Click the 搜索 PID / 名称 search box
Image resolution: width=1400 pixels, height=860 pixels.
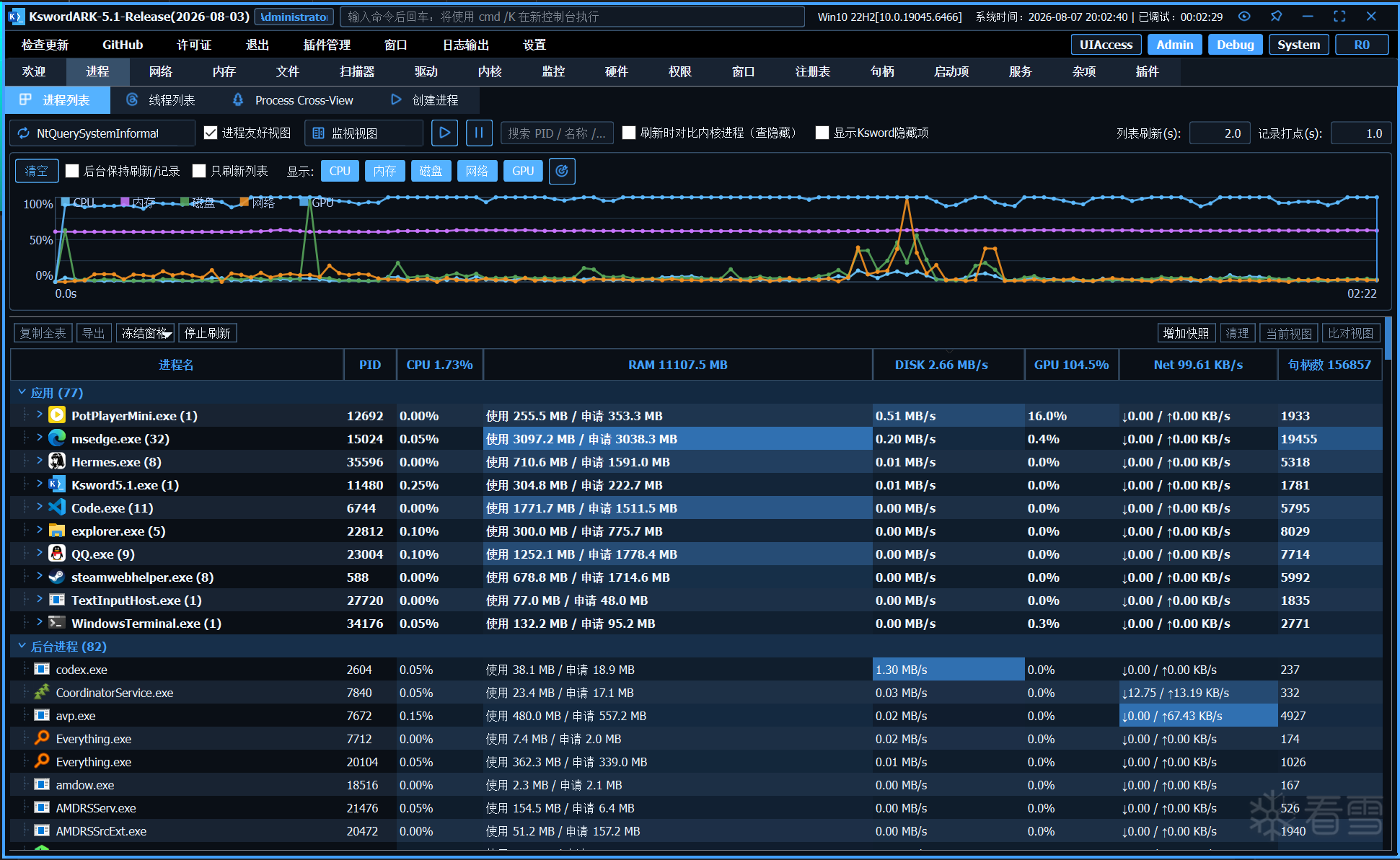[557, 133]
